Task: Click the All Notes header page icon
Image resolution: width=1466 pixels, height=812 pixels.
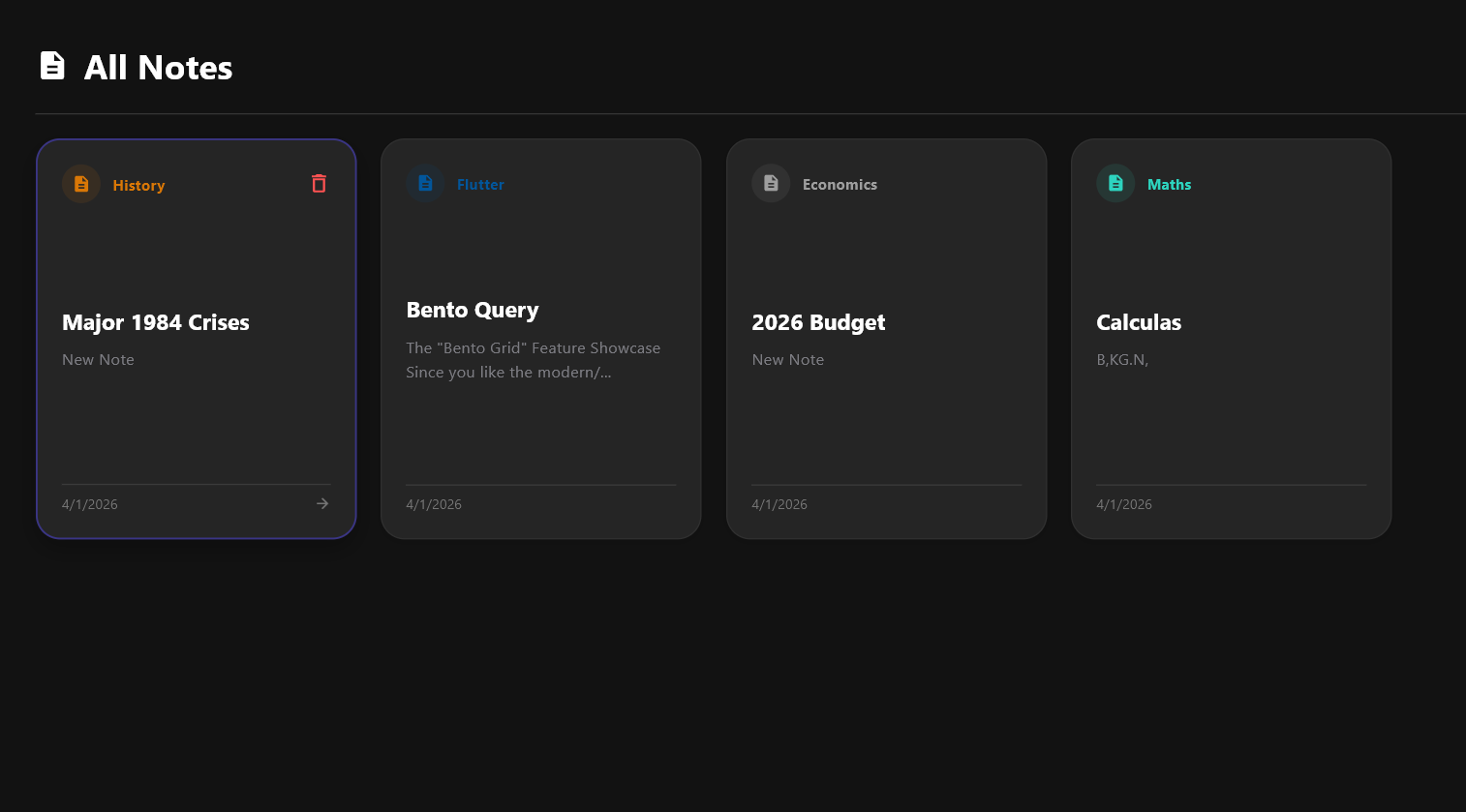Action: tap(52, 66)
